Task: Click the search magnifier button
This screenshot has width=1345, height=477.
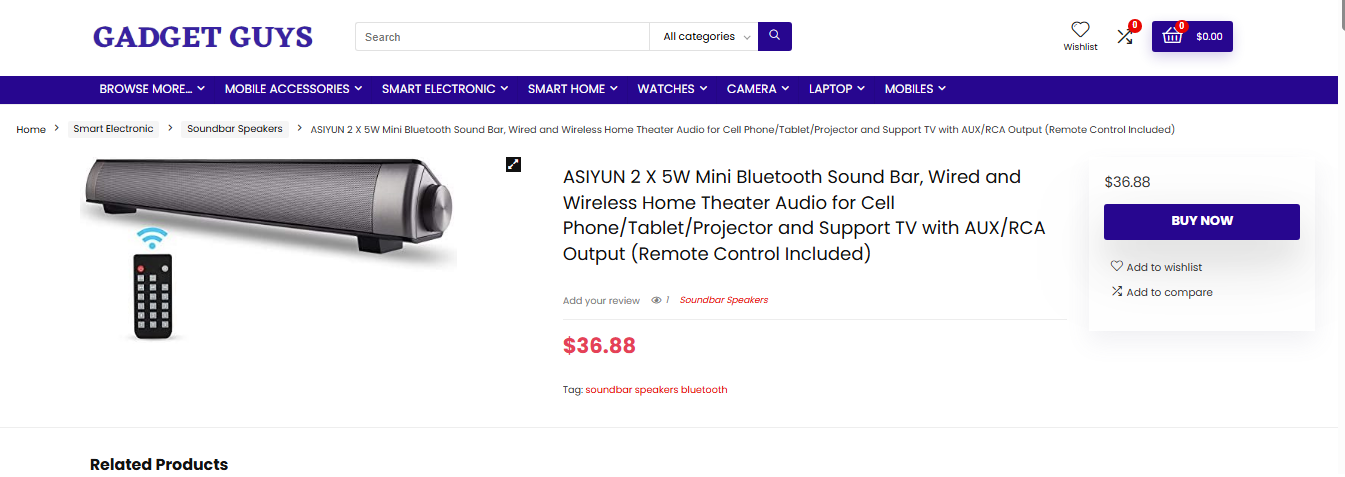Action: click(774, 37)
